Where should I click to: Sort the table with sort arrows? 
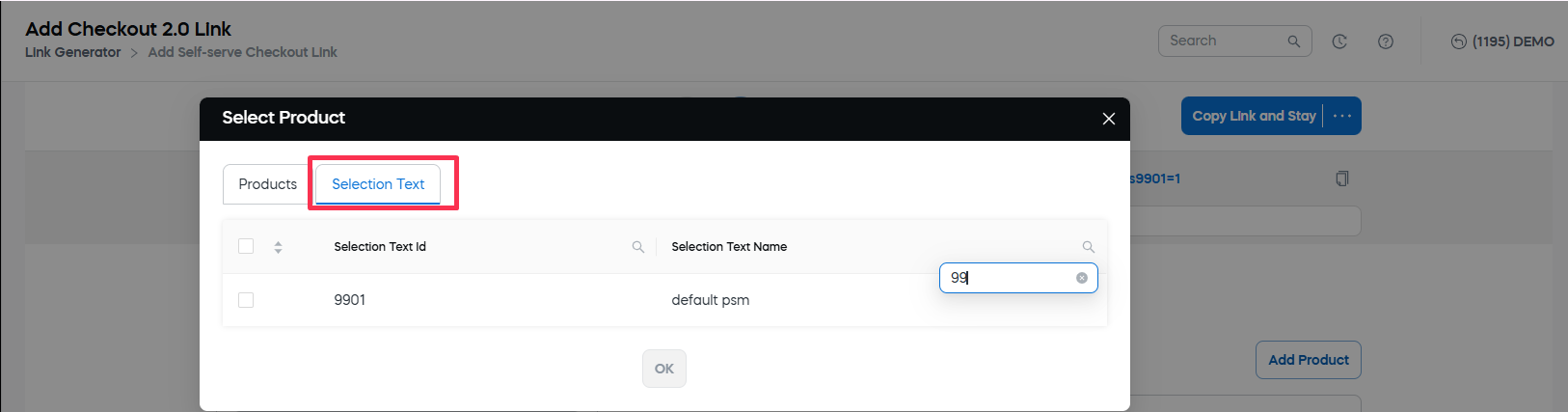[278, 247]
